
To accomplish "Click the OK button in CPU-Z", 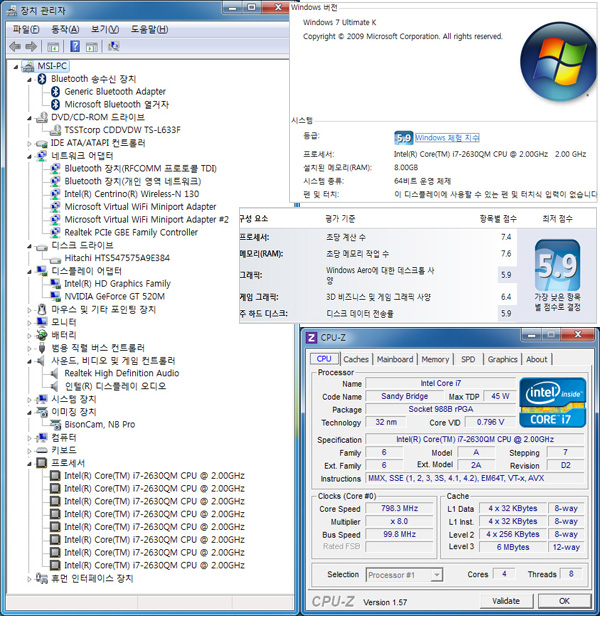I will 564,601.
